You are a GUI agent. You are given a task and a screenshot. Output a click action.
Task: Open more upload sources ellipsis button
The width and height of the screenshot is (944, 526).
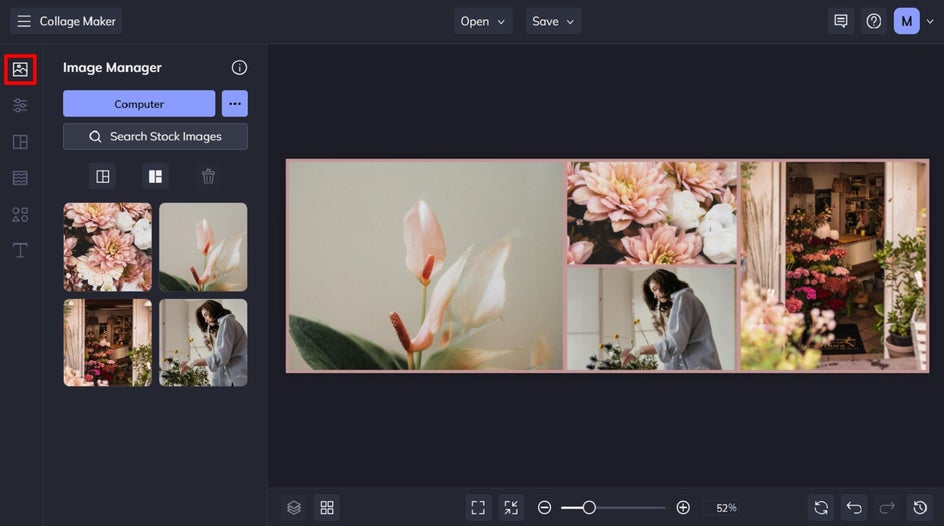pos(235,104)
